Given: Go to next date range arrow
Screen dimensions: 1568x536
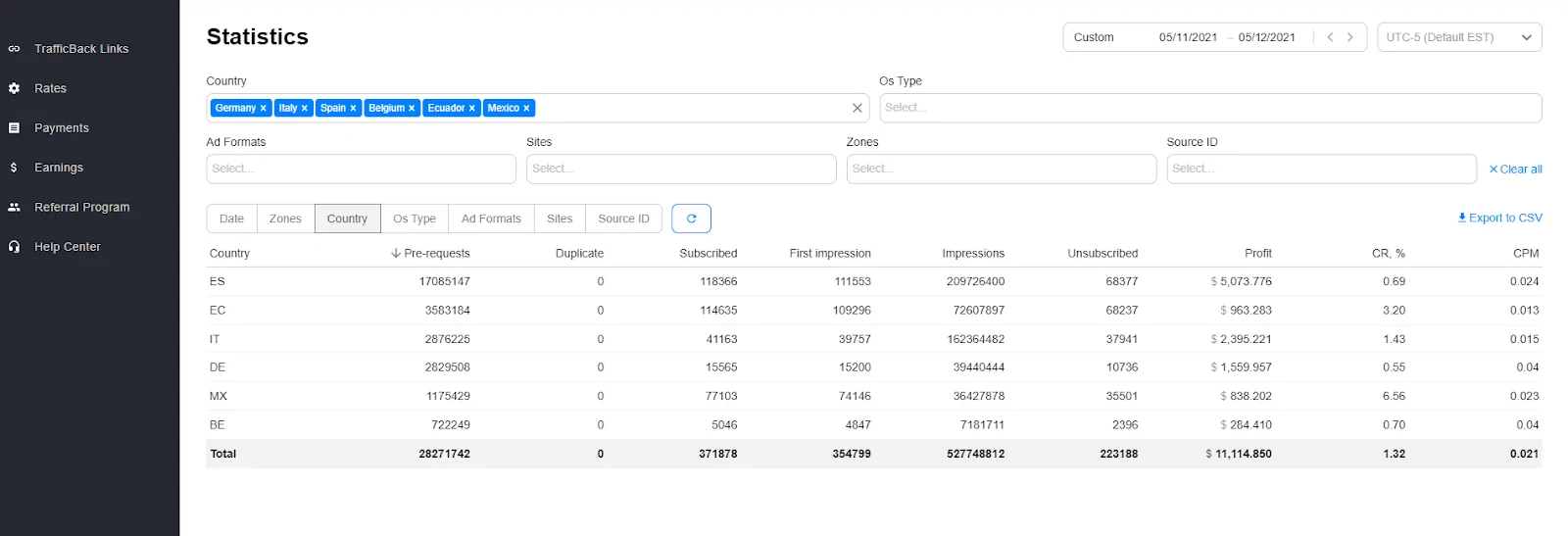Looking at the screenshot, I should 1350,37.
